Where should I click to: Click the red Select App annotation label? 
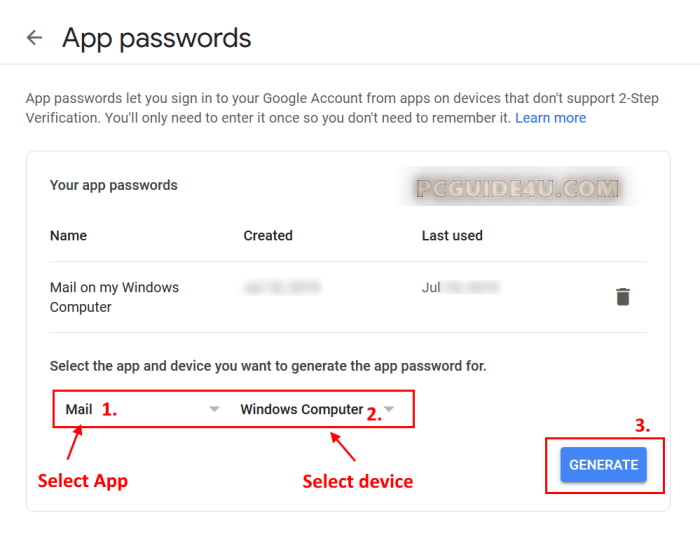pos(83,481)
